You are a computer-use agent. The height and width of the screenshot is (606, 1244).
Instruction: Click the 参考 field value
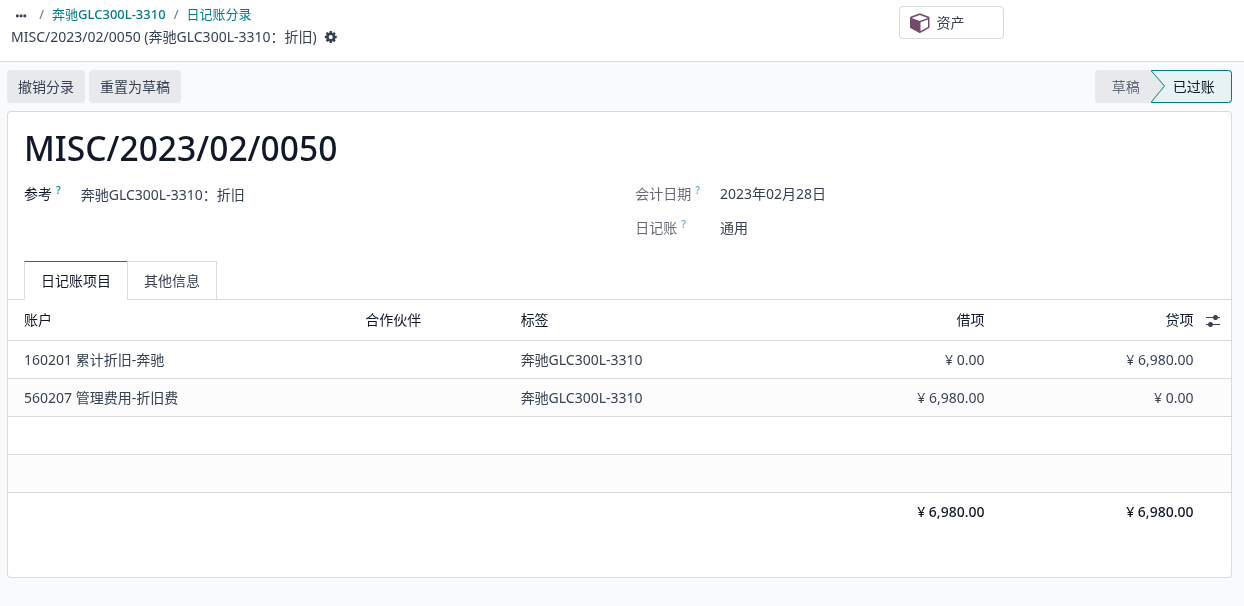coord(163,195)
